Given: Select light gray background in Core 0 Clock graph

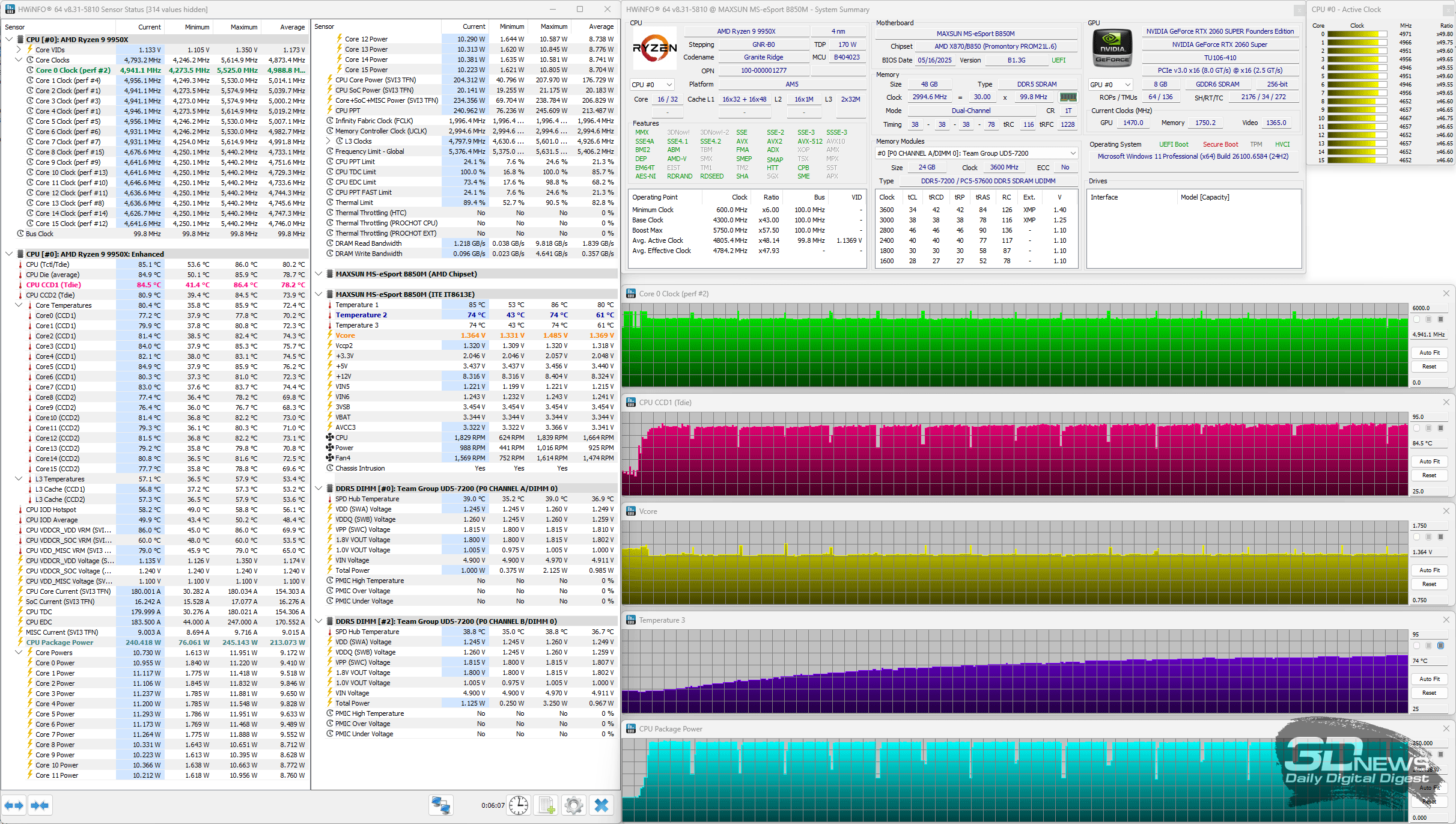Looking at the screenshot, I should point(1429,319).
